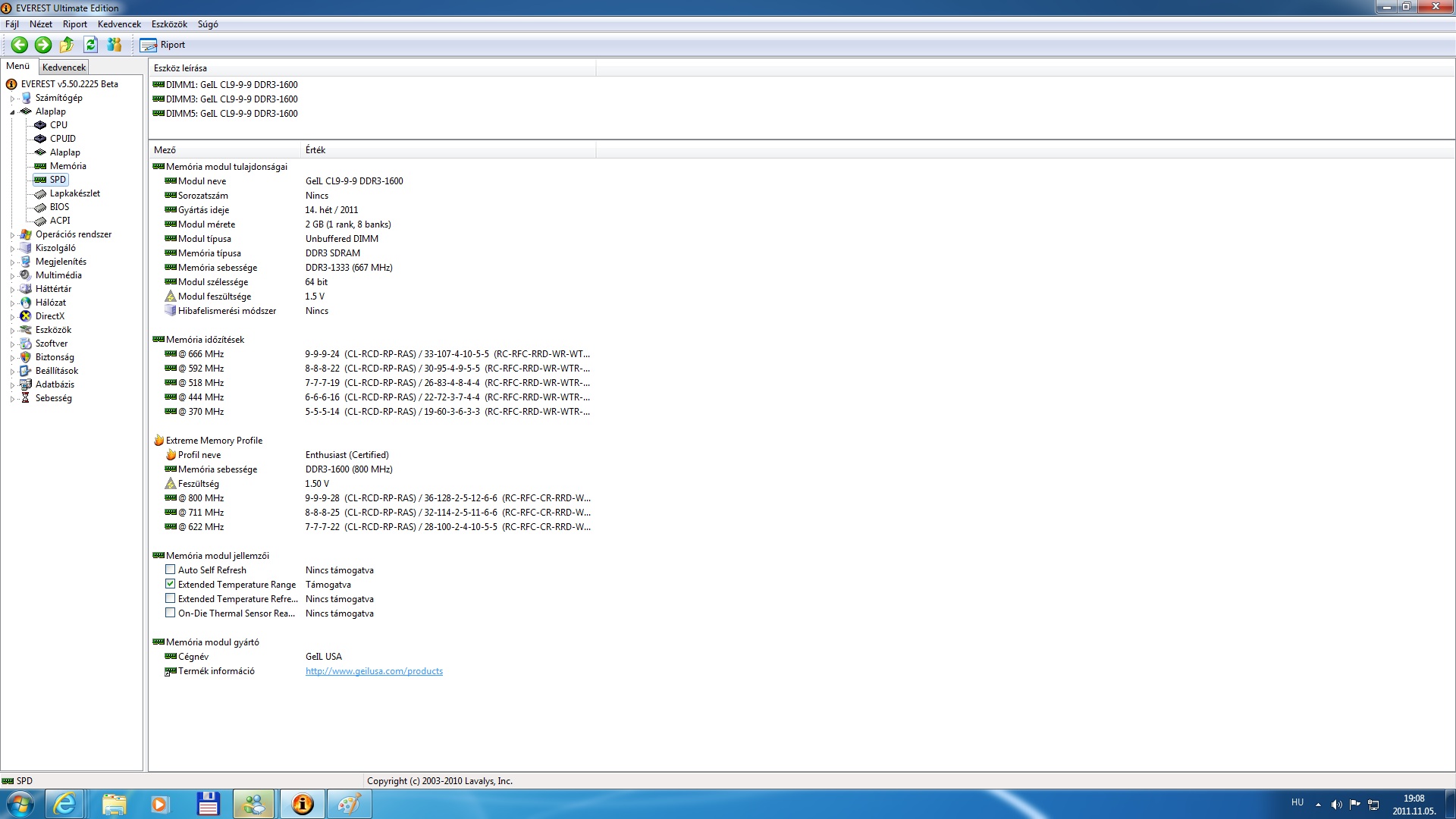Open the BIOS page in the sidebar
1456x819 pixels.
click(59, 207)
